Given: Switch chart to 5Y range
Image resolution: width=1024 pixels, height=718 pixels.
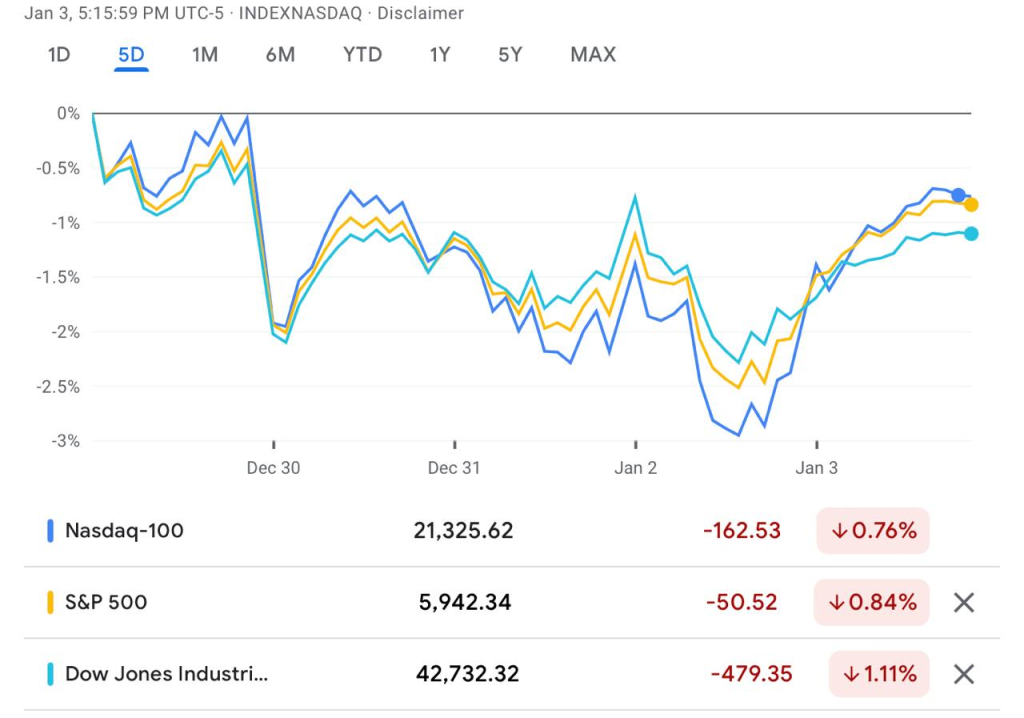Looking at the screenshot, I should (510, 55).
